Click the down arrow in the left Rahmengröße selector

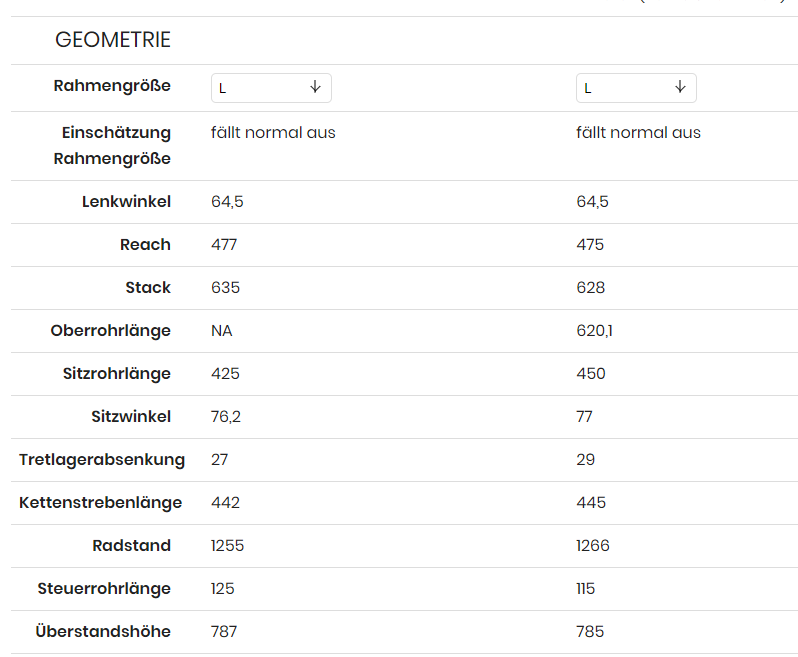coord(315,87)
